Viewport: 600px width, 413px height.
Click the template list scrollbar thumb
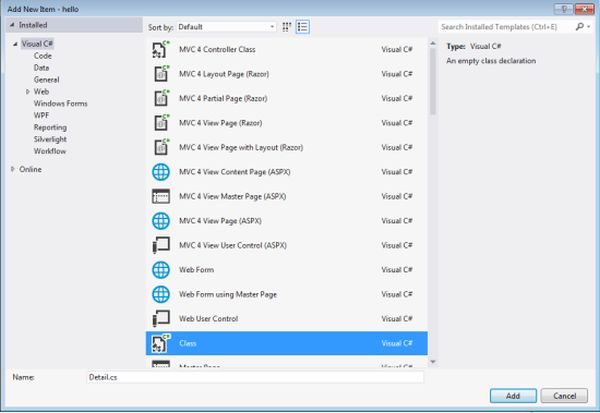tap(433, 81)
